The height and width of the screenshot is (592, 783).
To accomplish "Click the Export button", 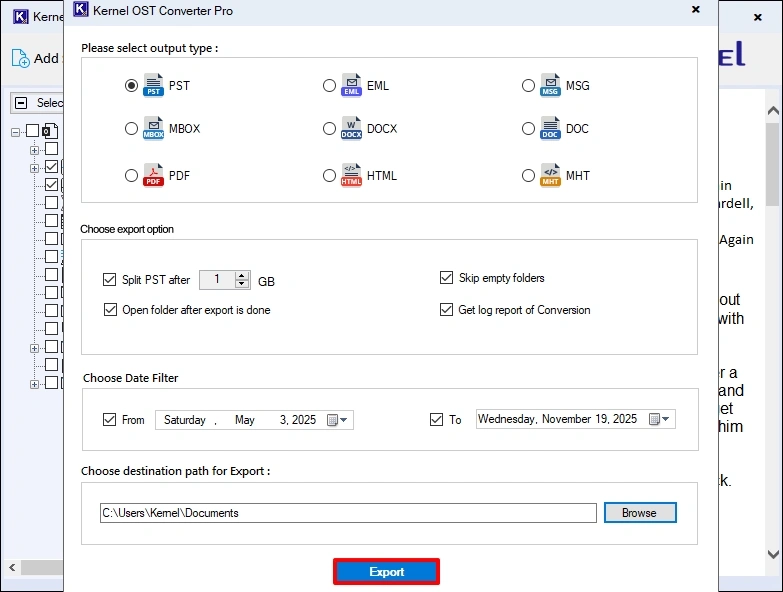I will (387, 572).
